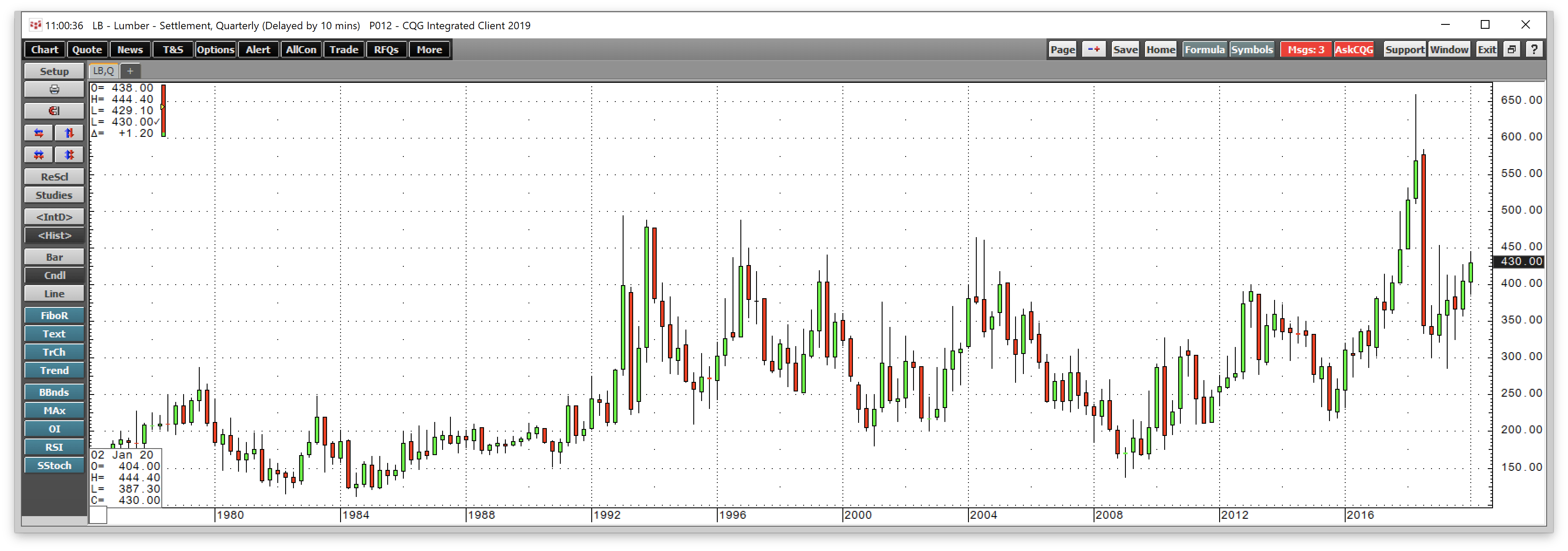This screenshot has width=1568, height=551.
Task: Click the minus-plus page button
Action: (x=1093, y=49)
